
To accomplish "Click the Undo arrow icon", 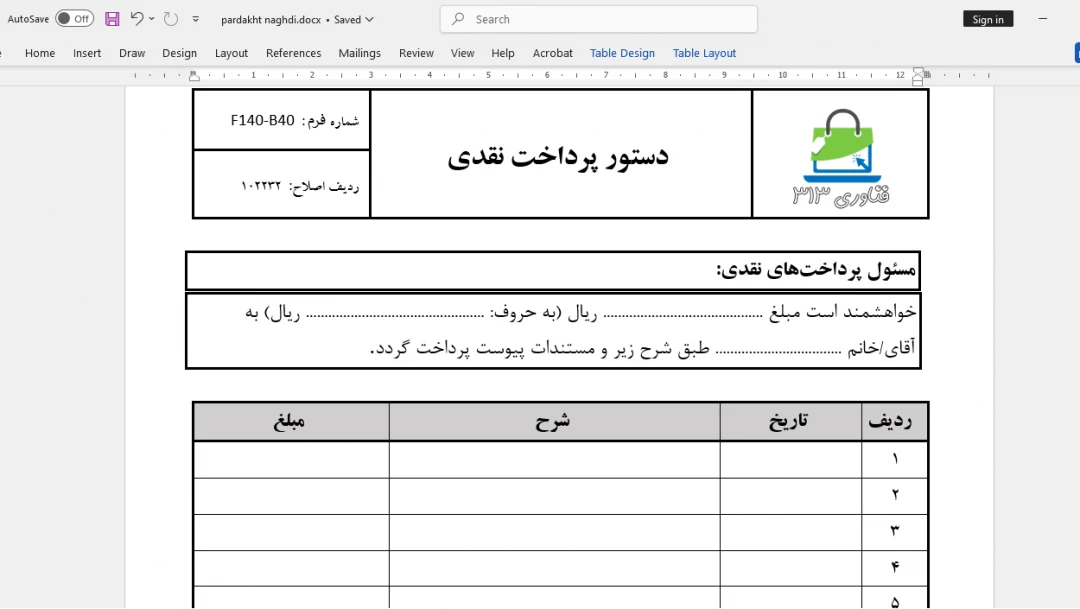I will [x=137, y=19].
